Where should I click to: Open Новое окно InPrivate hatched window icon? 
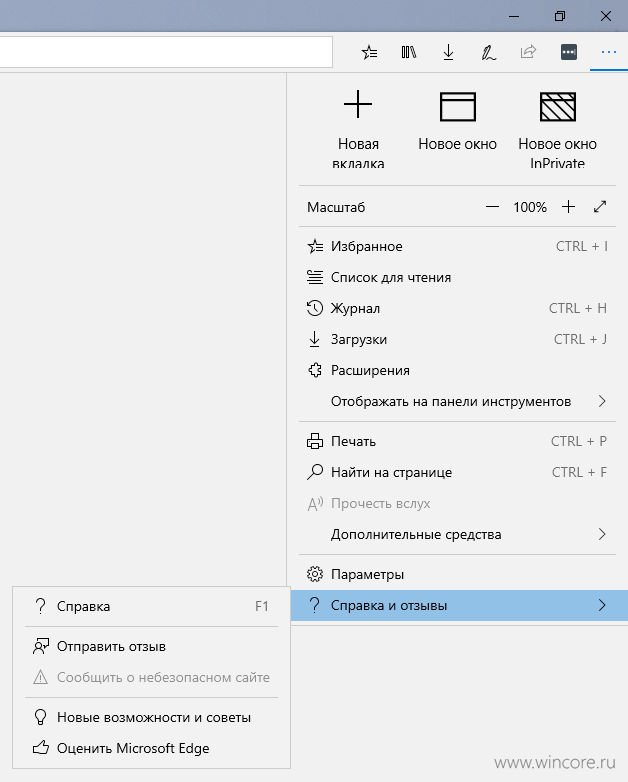558,107
